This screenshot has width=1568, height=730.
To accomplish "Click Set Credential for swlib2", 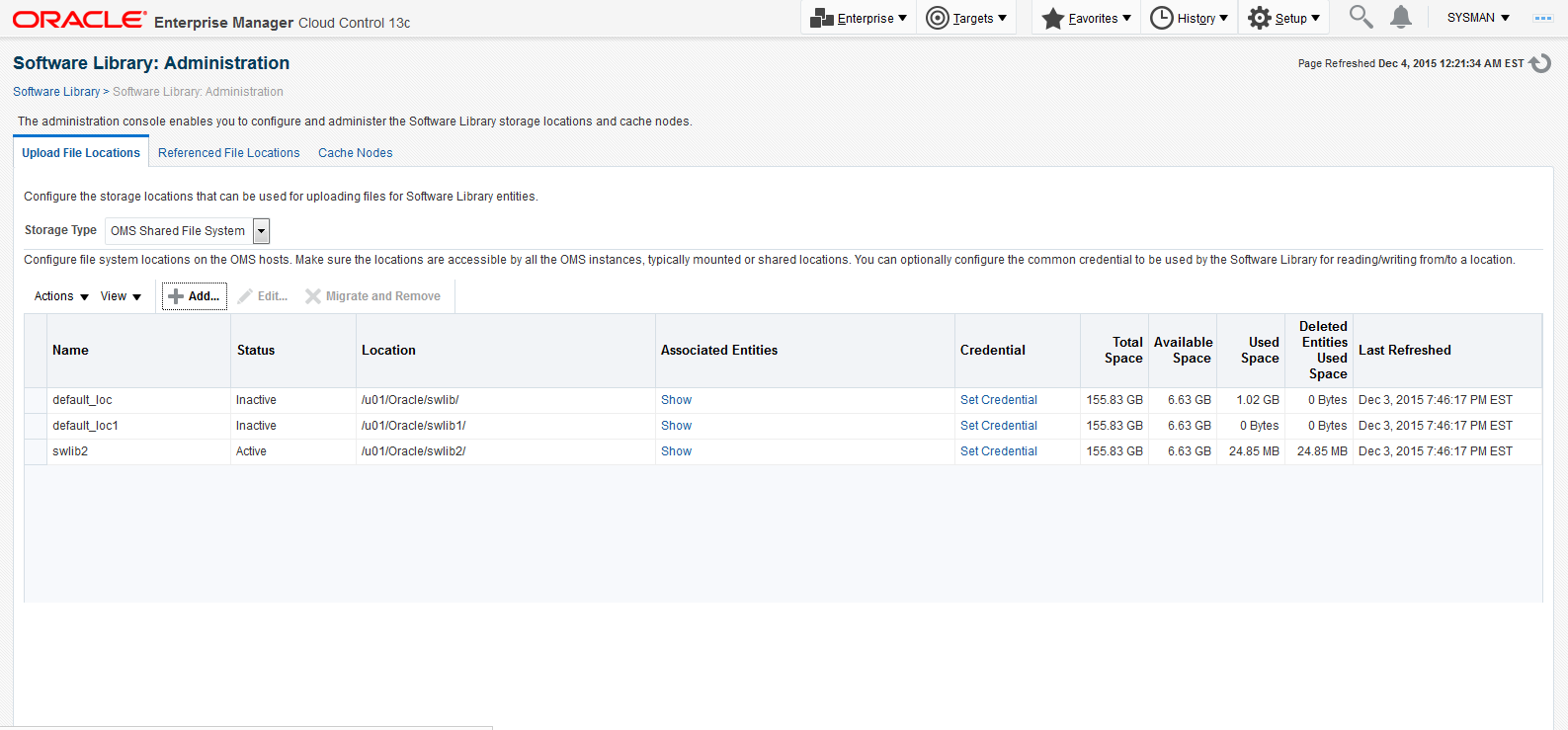I will (998, 451).
